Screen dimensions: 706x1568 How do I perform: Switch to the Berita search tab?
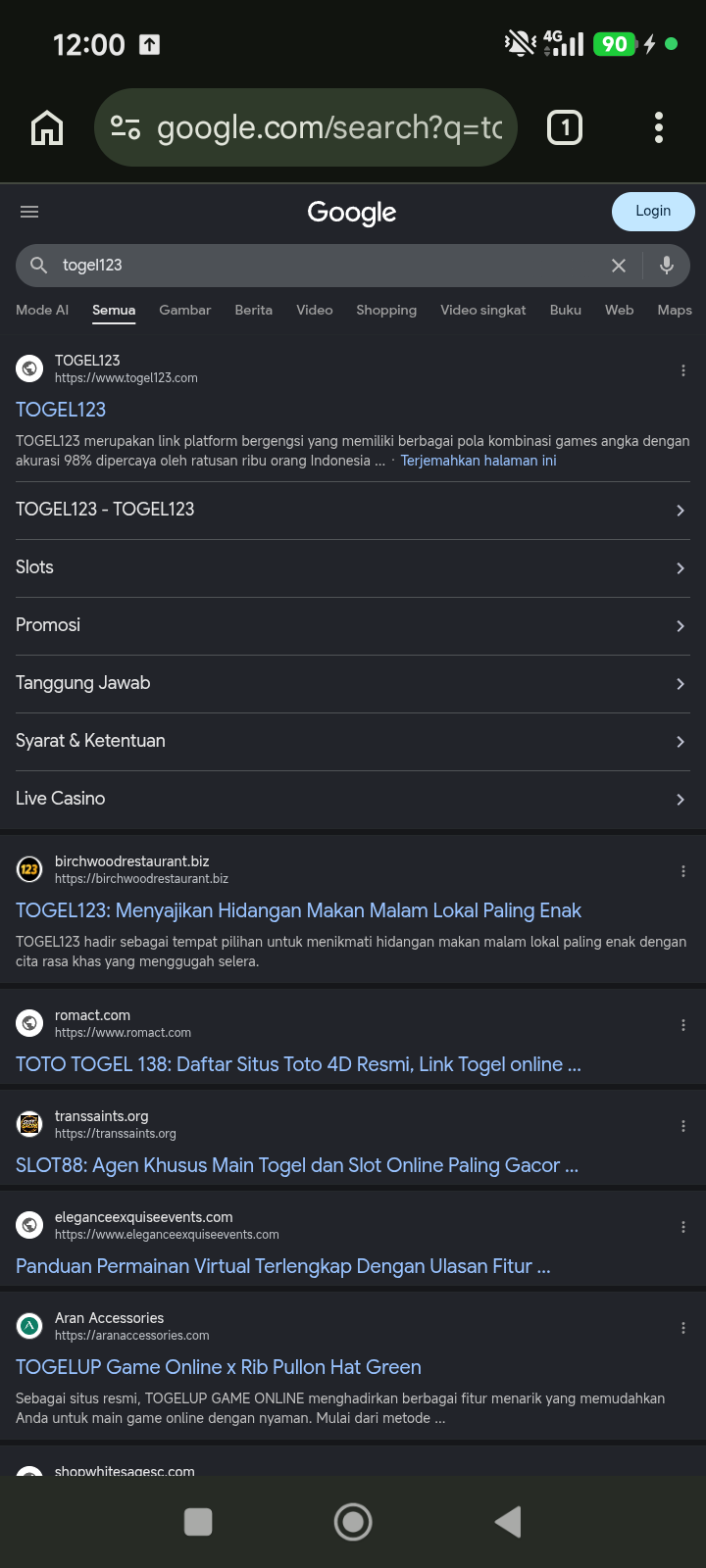(x=254, y=310)
